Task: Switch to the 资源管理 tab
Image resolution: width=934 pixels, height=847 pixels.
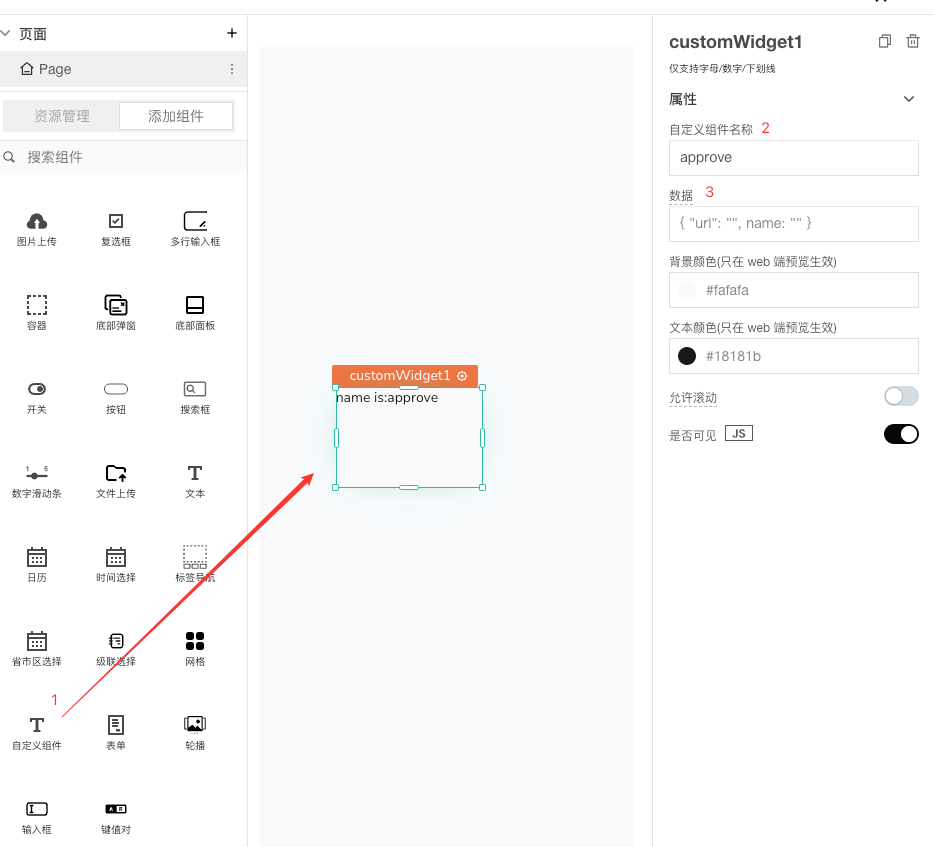Action: 62,116
